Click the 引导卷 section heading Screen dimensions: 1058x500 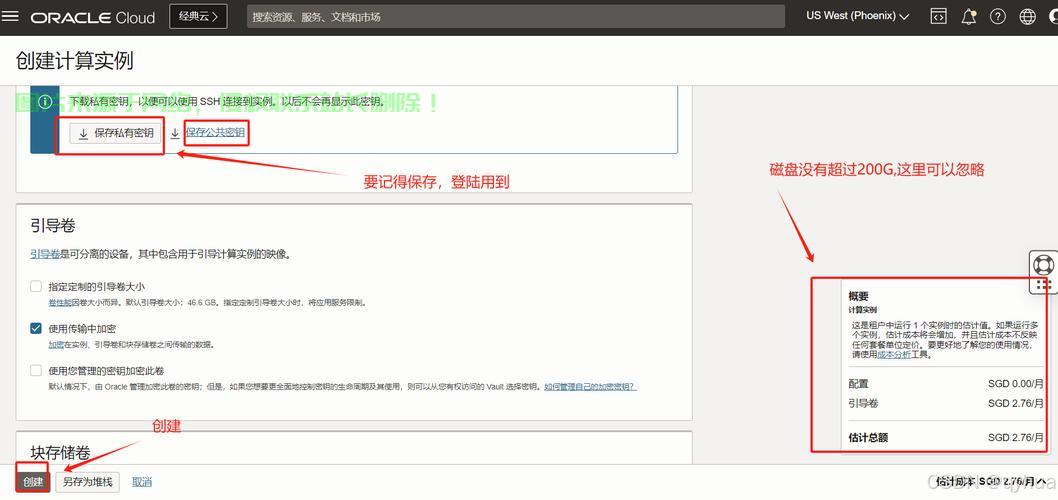coord(53,225)
